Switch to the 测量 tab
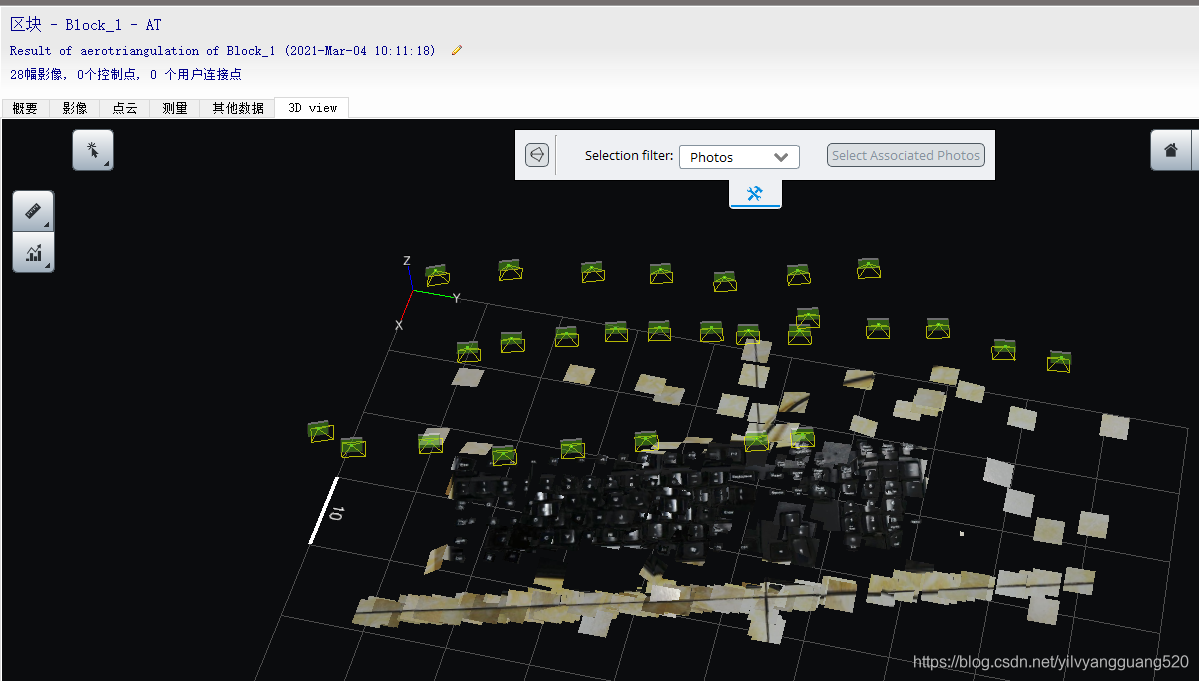Screen dimensions: 1199x681 click(174, 108)
